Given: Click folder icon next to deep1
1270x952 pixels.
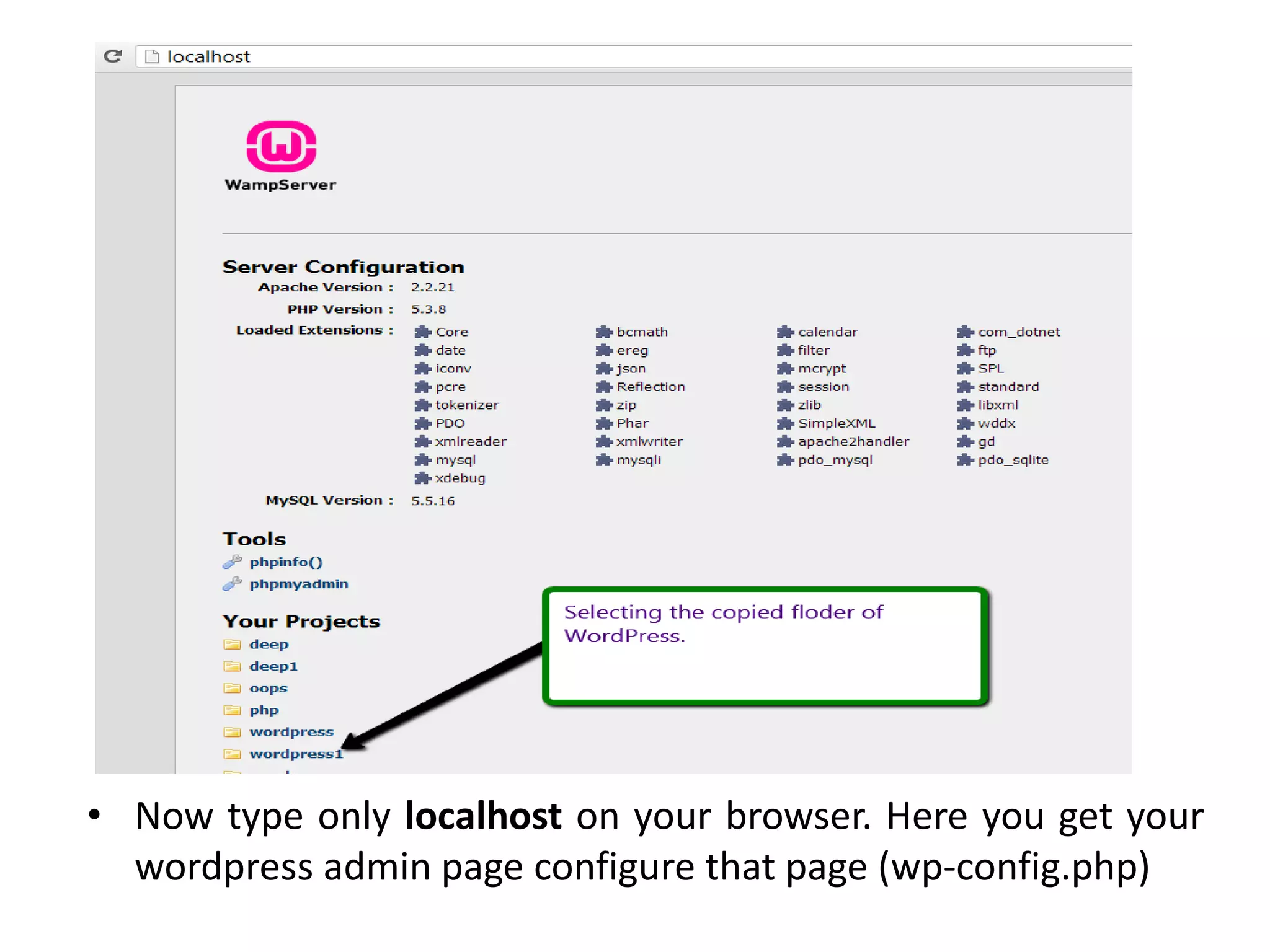Looking at the screenshot, I should 232,666.
